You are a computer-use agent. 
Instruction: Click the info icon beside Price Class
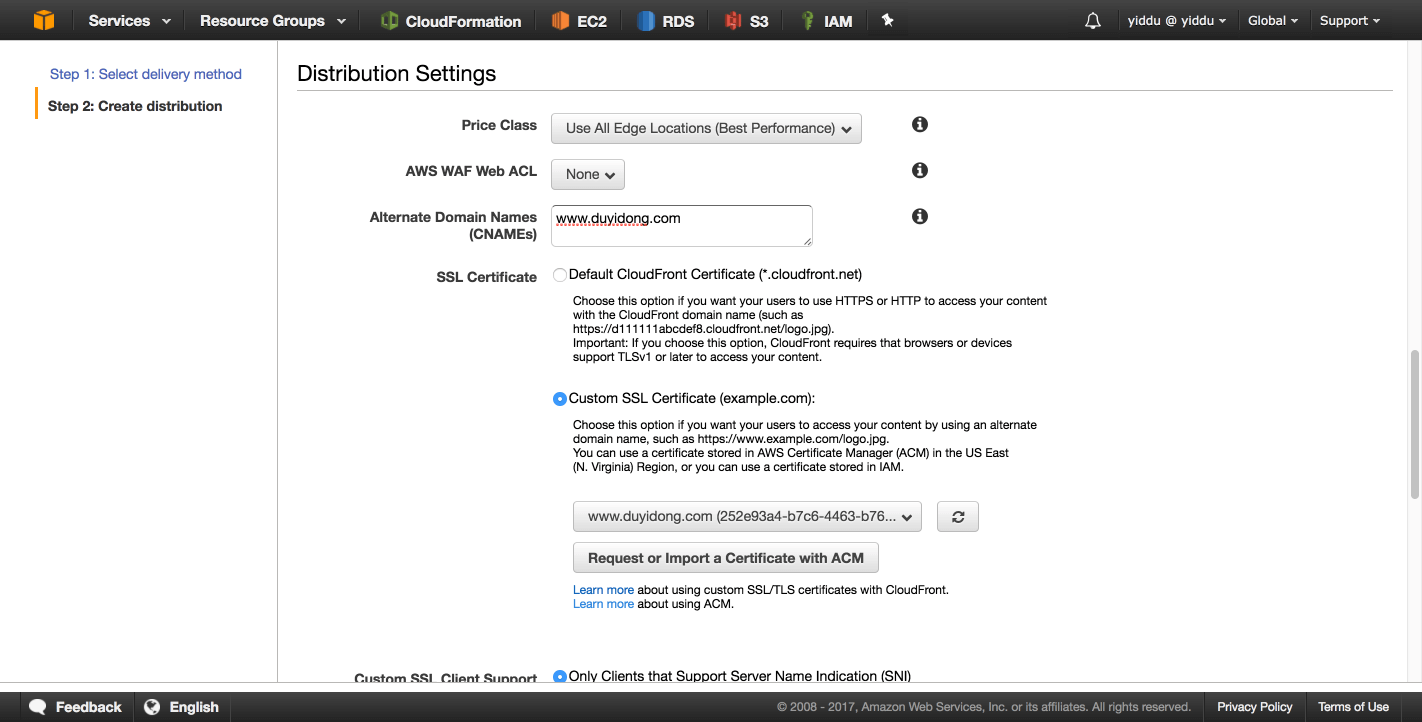click(920, 124)
